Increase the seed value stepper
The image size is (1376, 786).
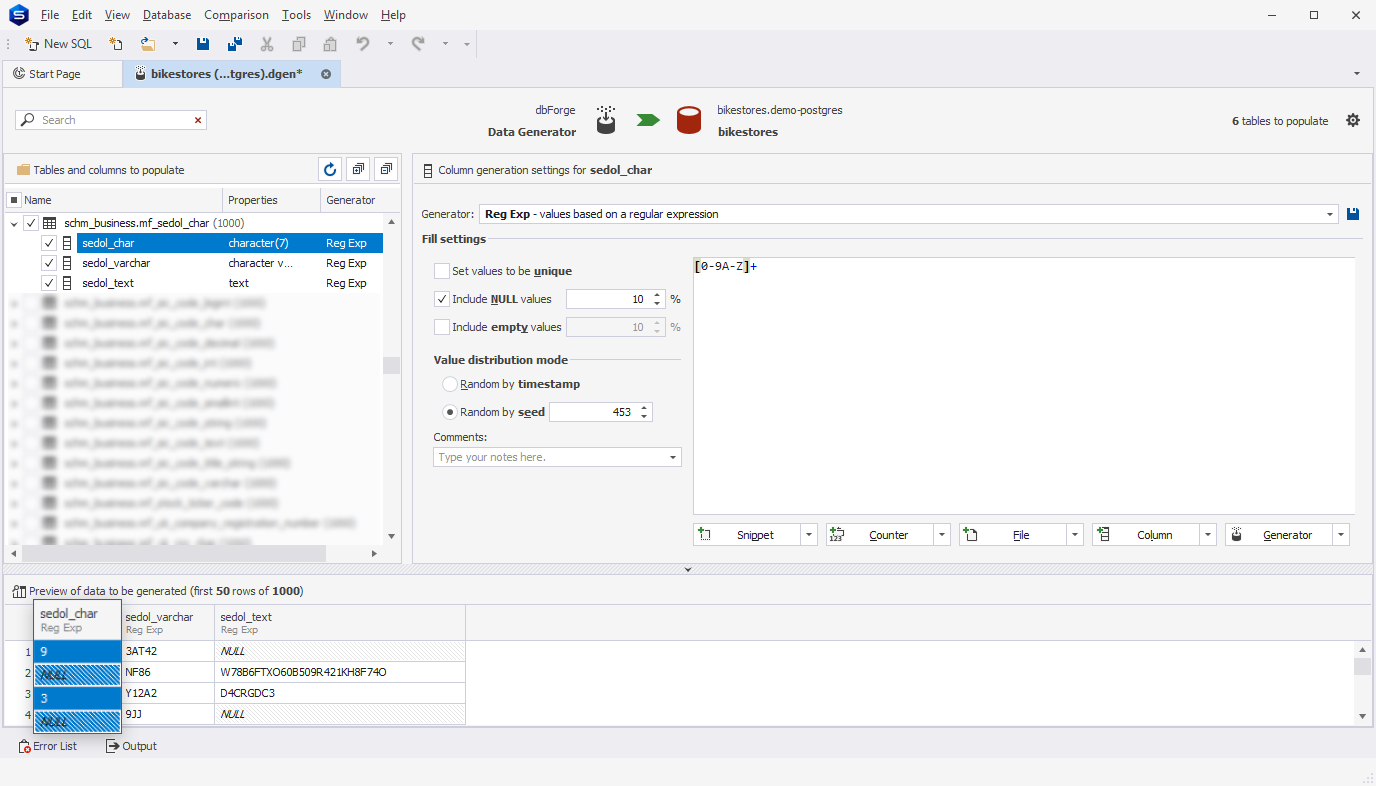point(644,408)
